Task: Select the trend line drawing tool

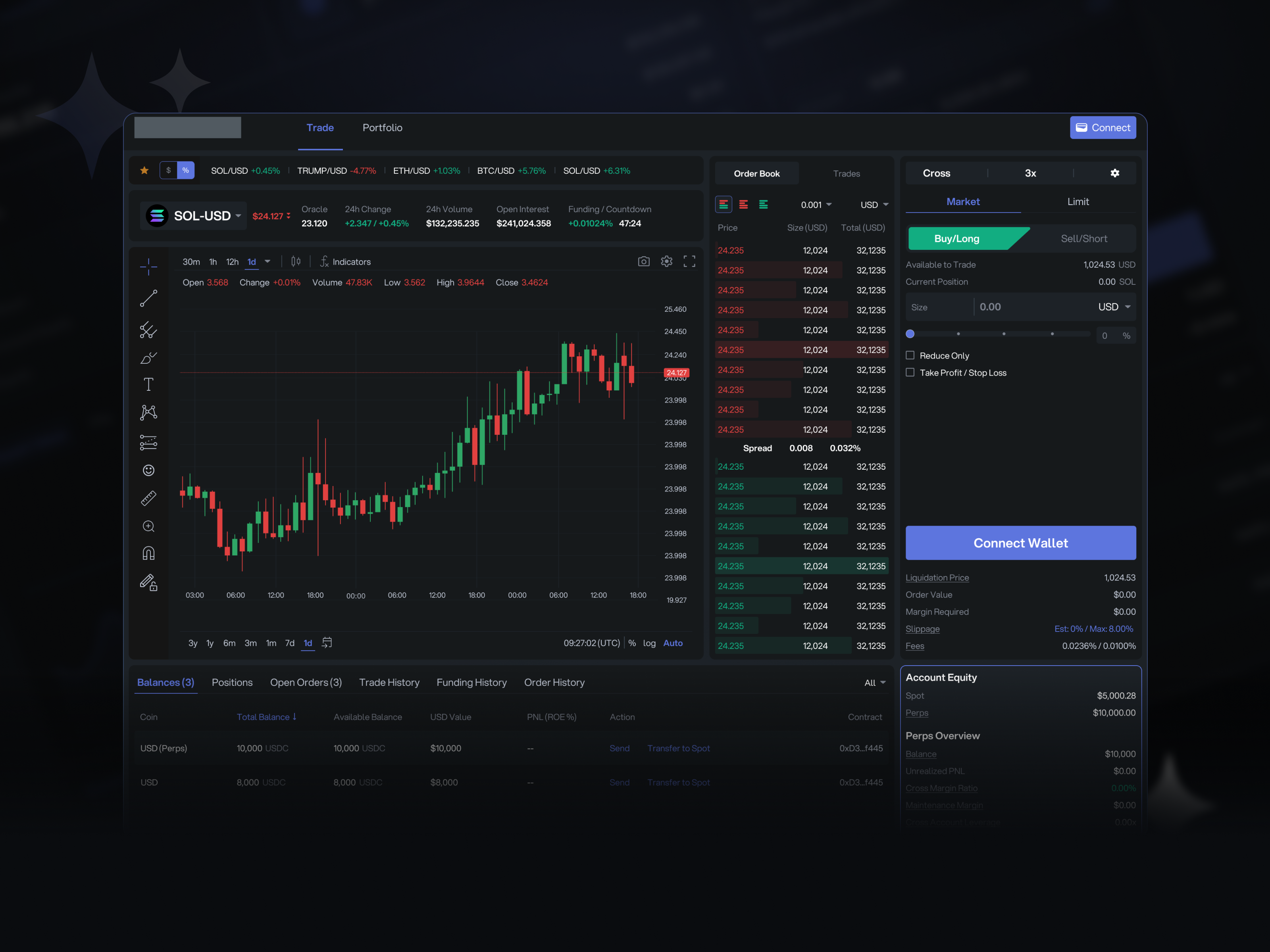Action: tap(148, 298)
